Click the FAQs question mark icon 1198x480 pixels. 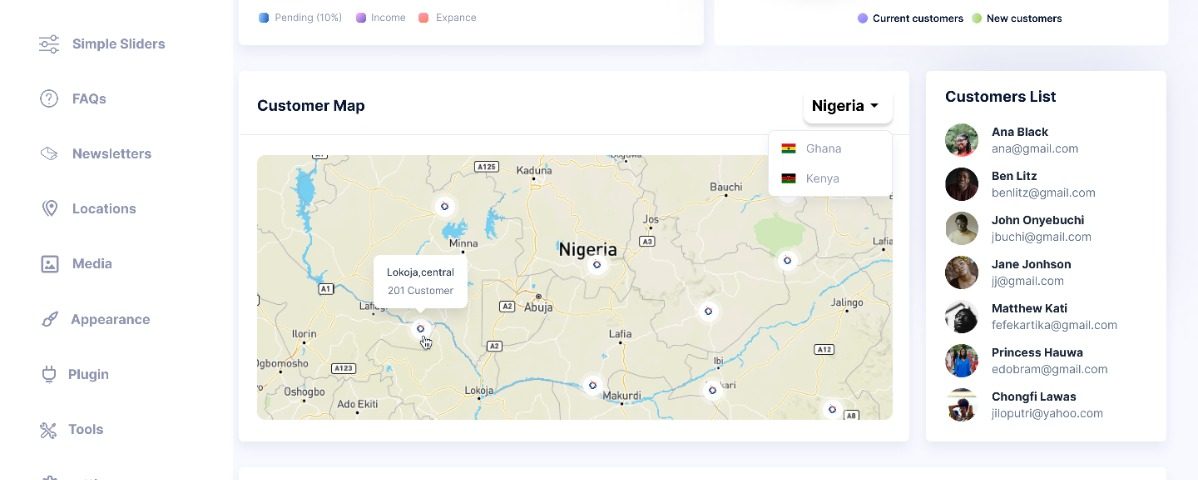pyautogui.click(x=48, y=99)
